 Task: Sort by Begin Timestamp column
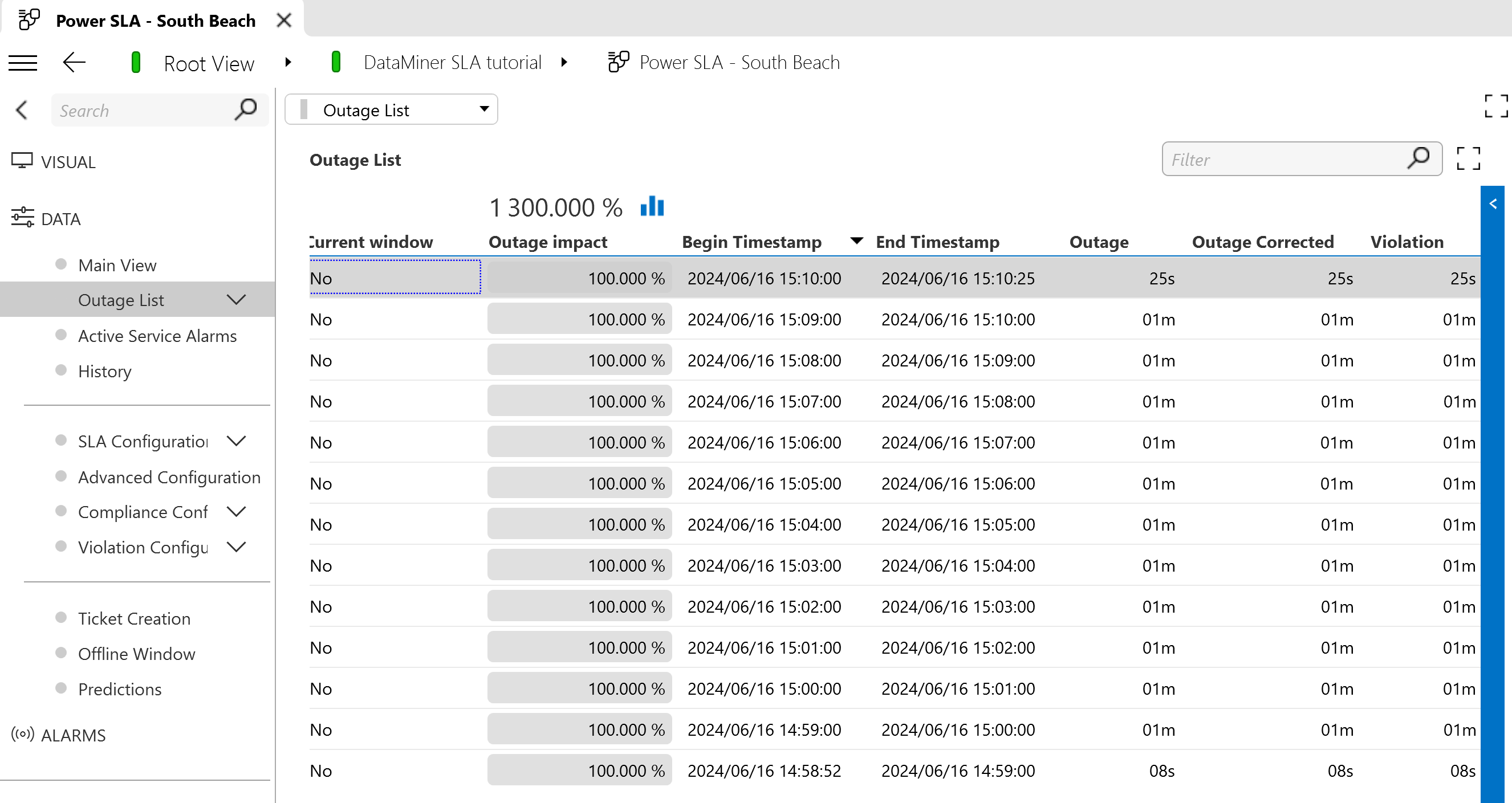coord(751,242)
